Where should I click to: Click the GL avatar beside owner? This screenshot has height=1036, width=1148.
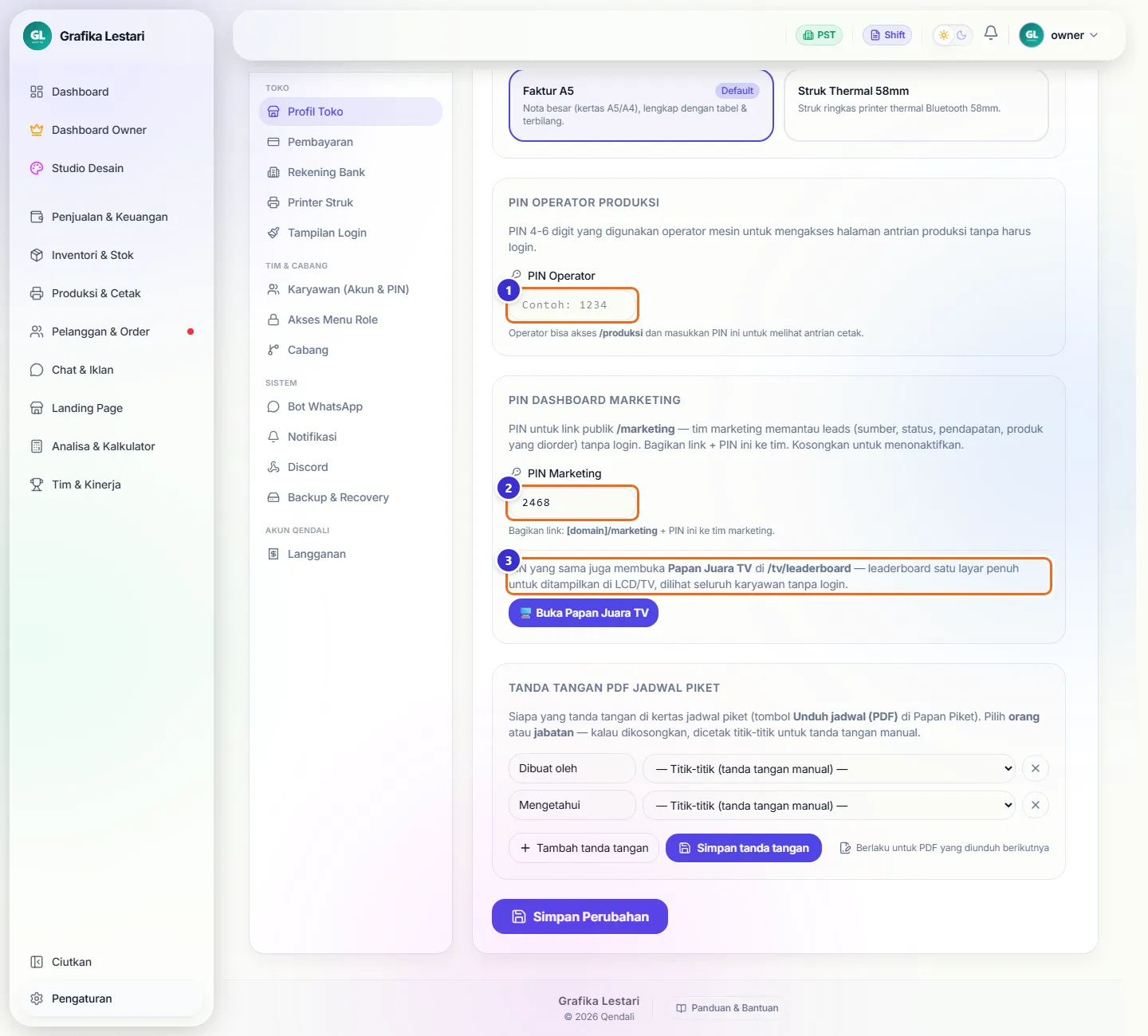[x=1032, y=35]
